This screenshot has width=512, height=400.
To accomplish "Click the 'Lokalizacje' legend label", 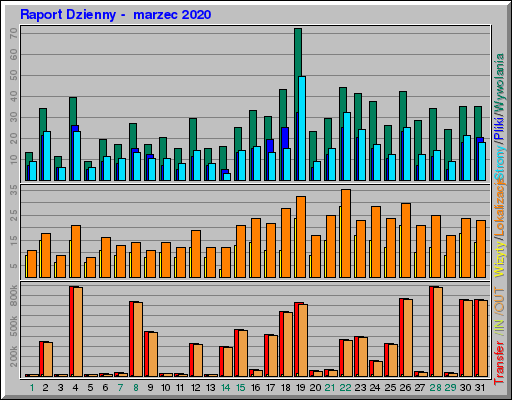I will pyautogui.click(x=499, y=206).
